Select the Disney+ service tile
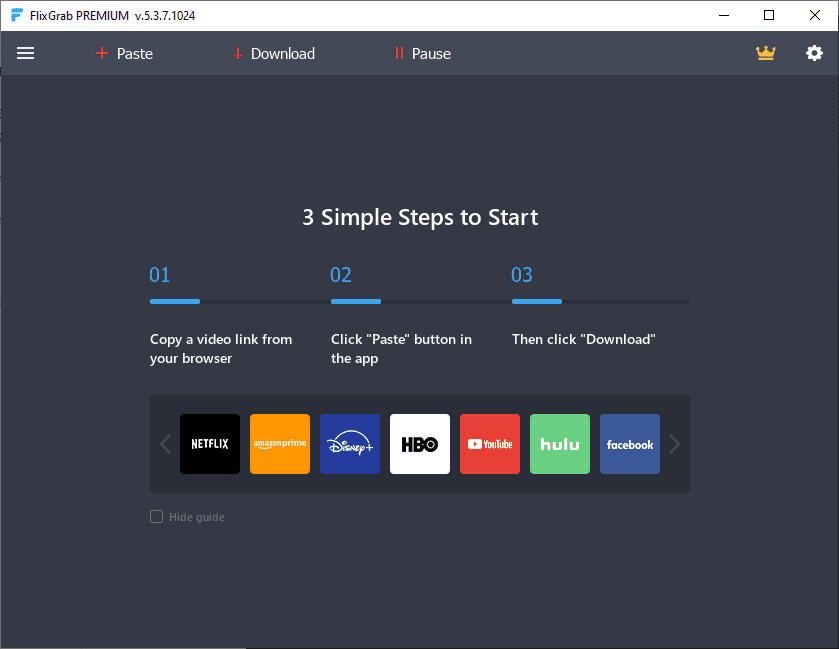The image size is (839, 649). click(350, 444)
